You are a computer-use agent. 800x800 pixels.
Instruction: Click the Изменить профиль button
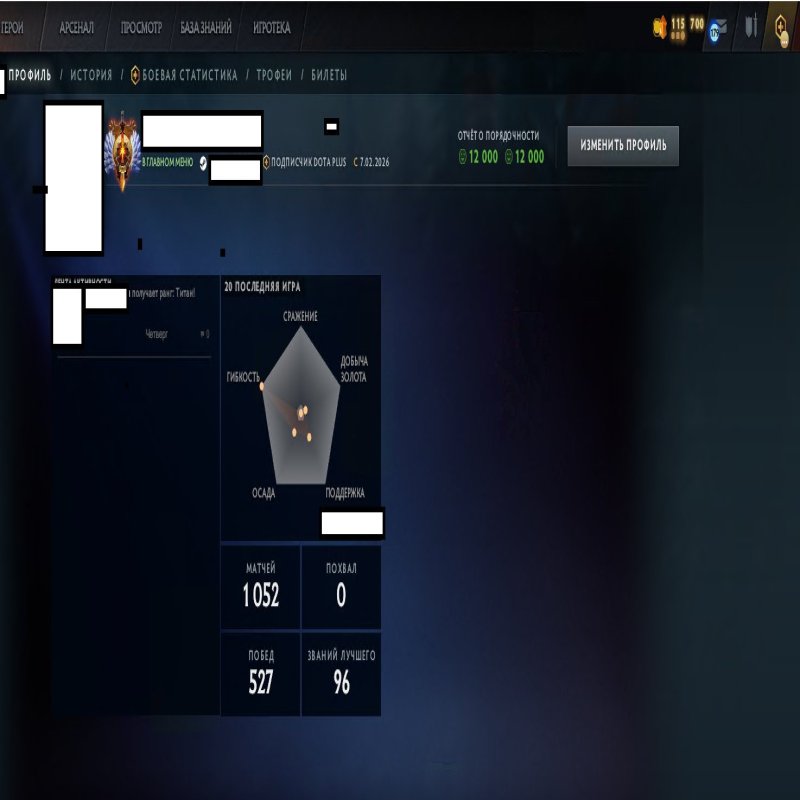pos(623,145)
